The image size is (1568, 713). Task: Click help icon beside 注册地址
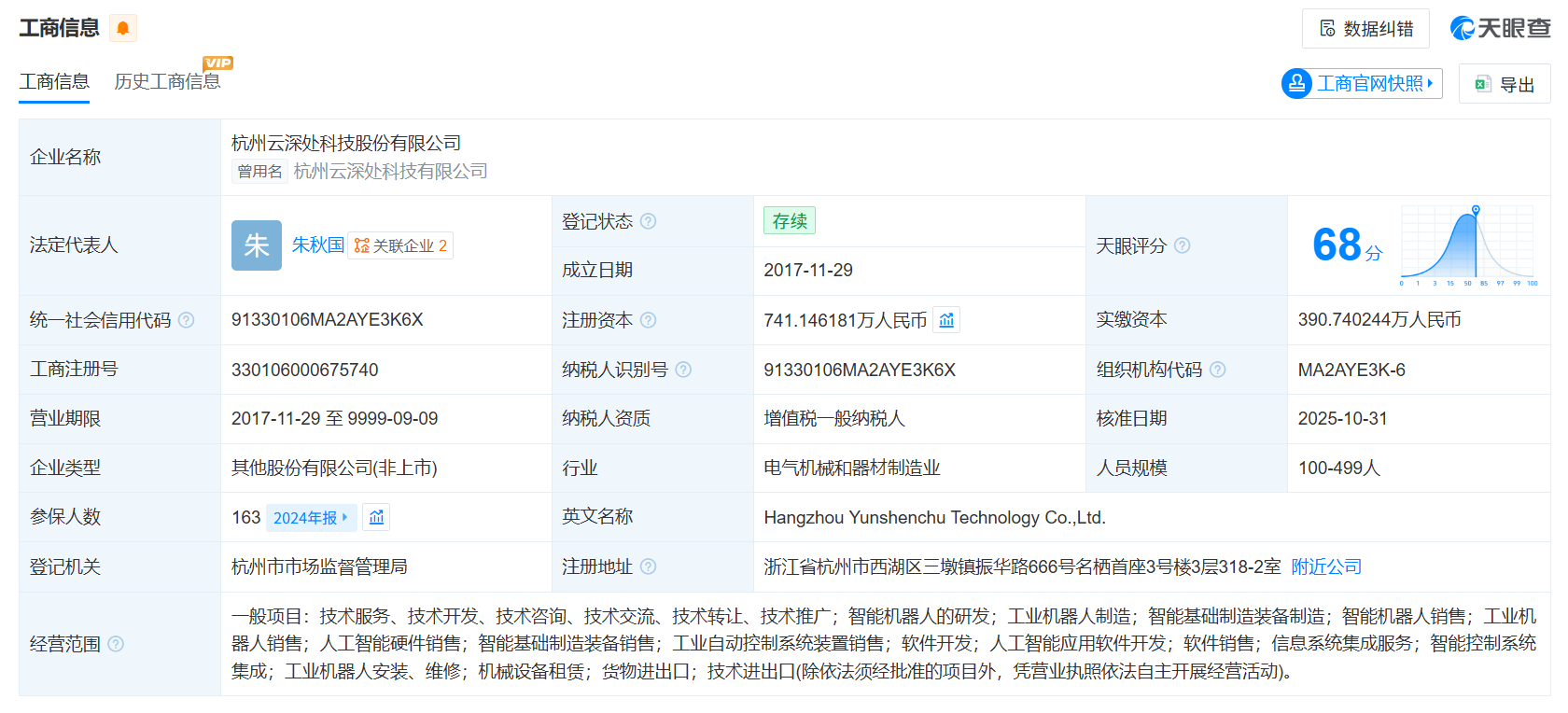coord(648,566)
